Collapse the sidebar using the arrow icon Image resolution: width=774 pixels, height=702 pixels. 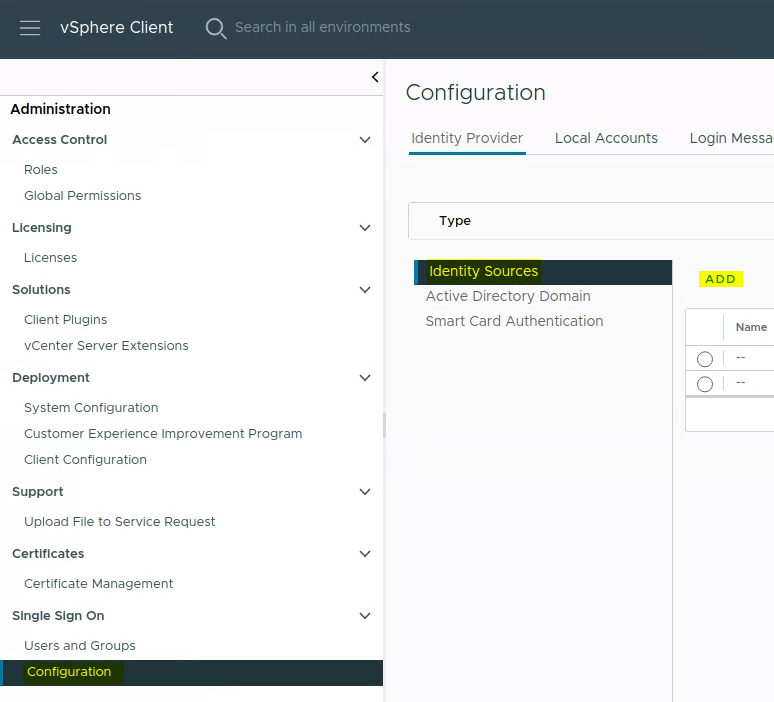tap(375, 77)
